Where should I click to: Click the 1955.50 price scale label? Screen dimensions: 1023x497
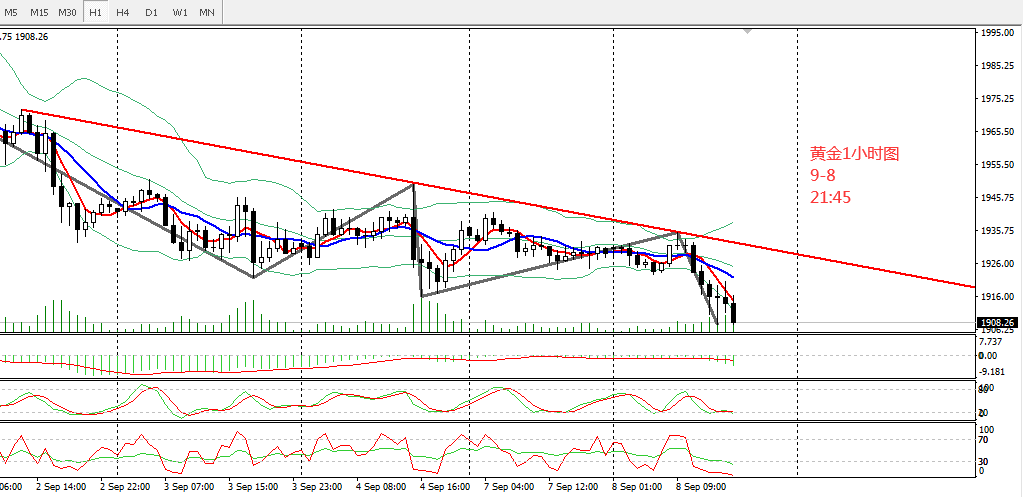pos(999,164)
